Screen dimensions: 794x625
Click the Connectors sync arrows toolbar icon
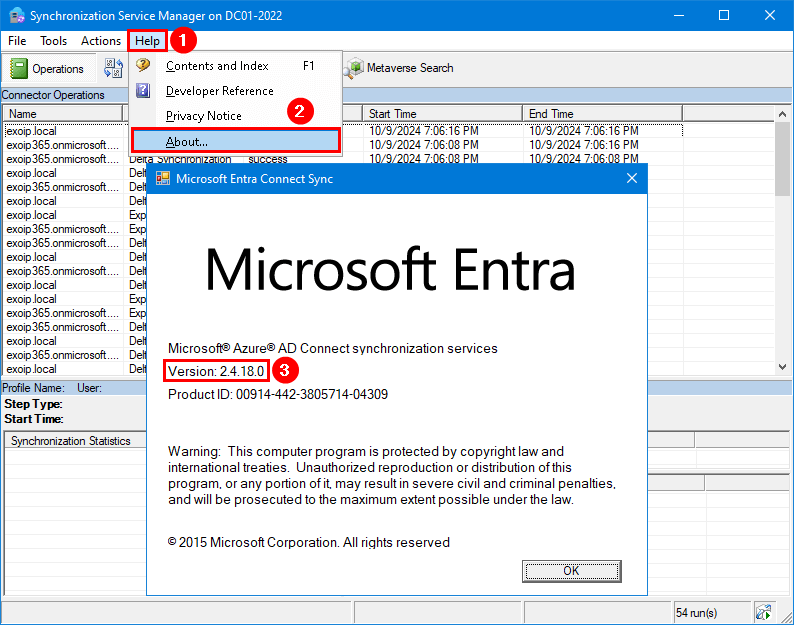[113, 68]
